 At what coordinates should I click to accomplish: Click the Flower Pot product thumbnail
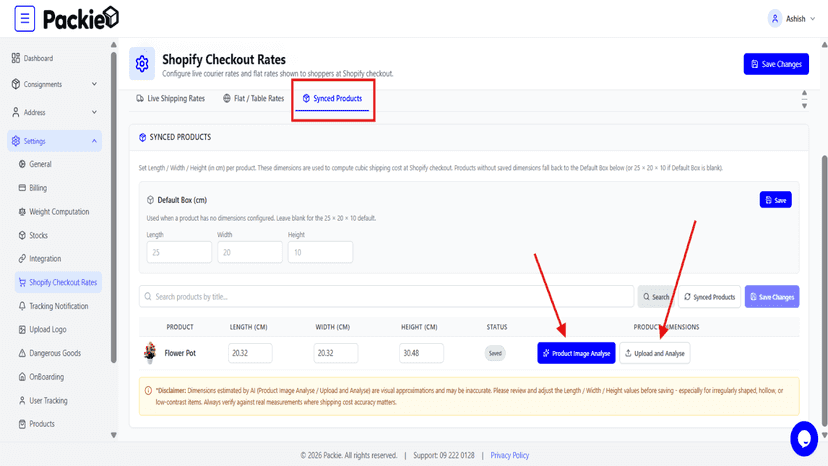[x=150, y=352]
